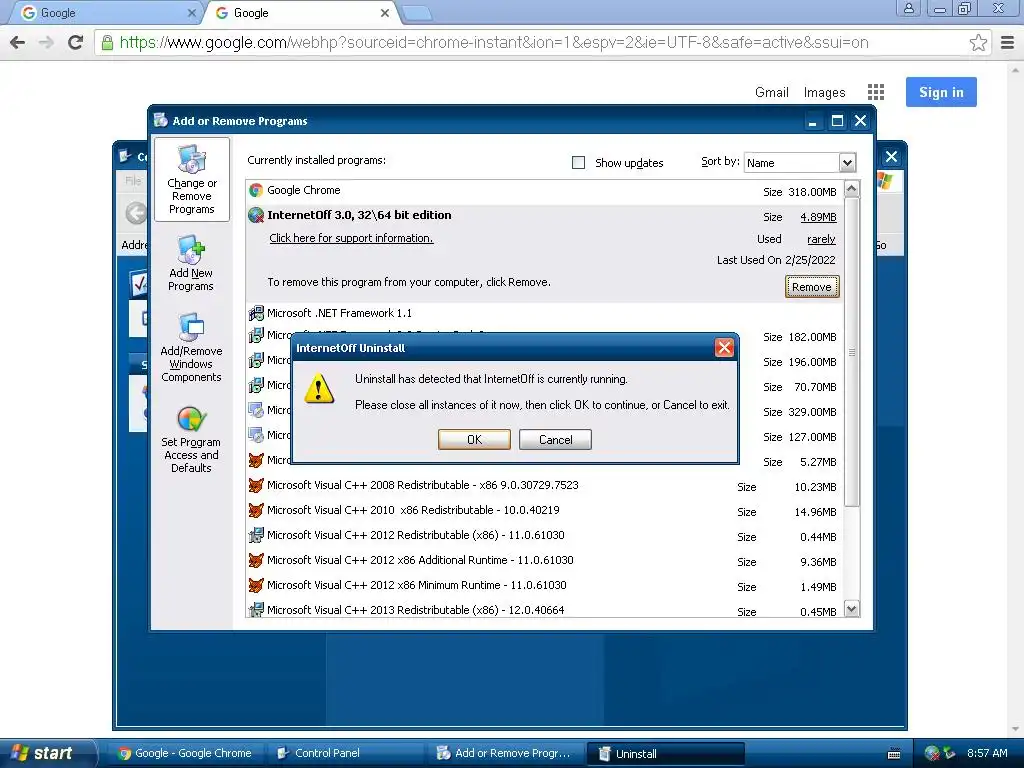Click the InternetOff globe system tray icon

coord(932,753)
